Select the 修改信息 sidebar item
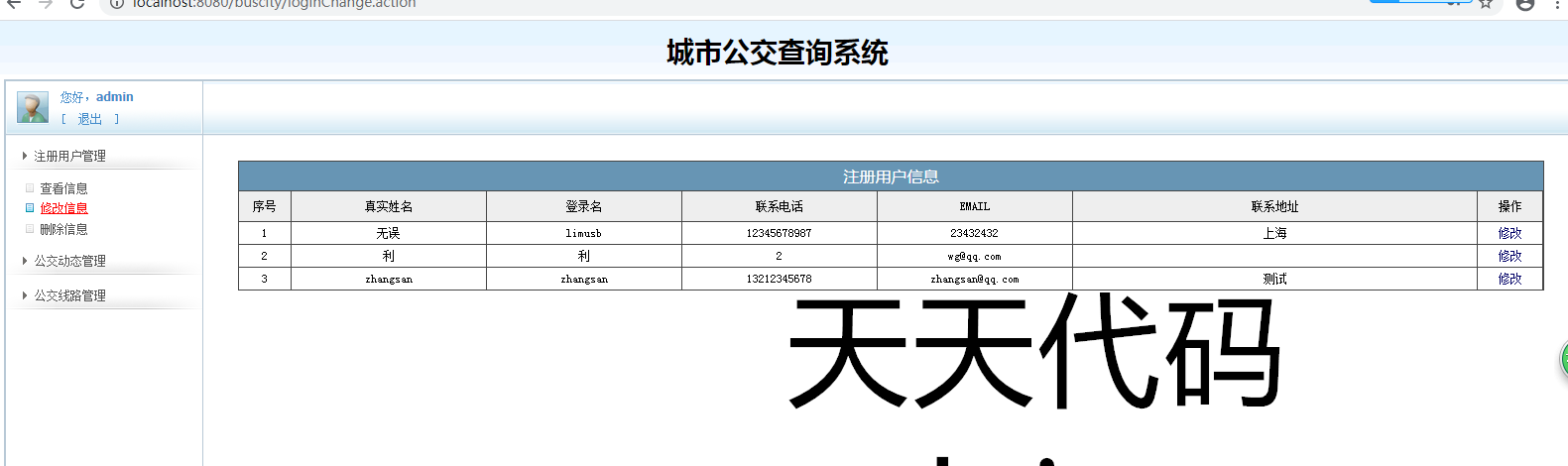This screenshot has width=1568, height=466. pos(63,208)
